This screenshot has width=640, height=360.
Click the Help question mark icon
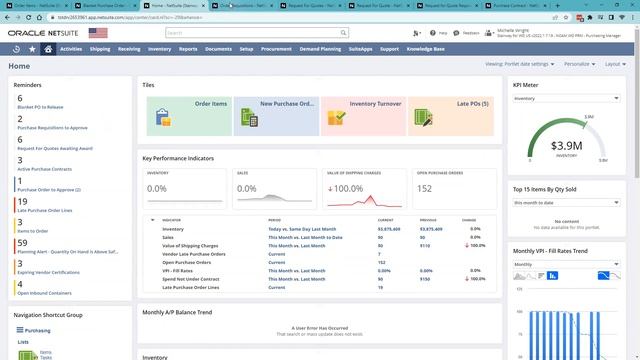coord(433,33)
